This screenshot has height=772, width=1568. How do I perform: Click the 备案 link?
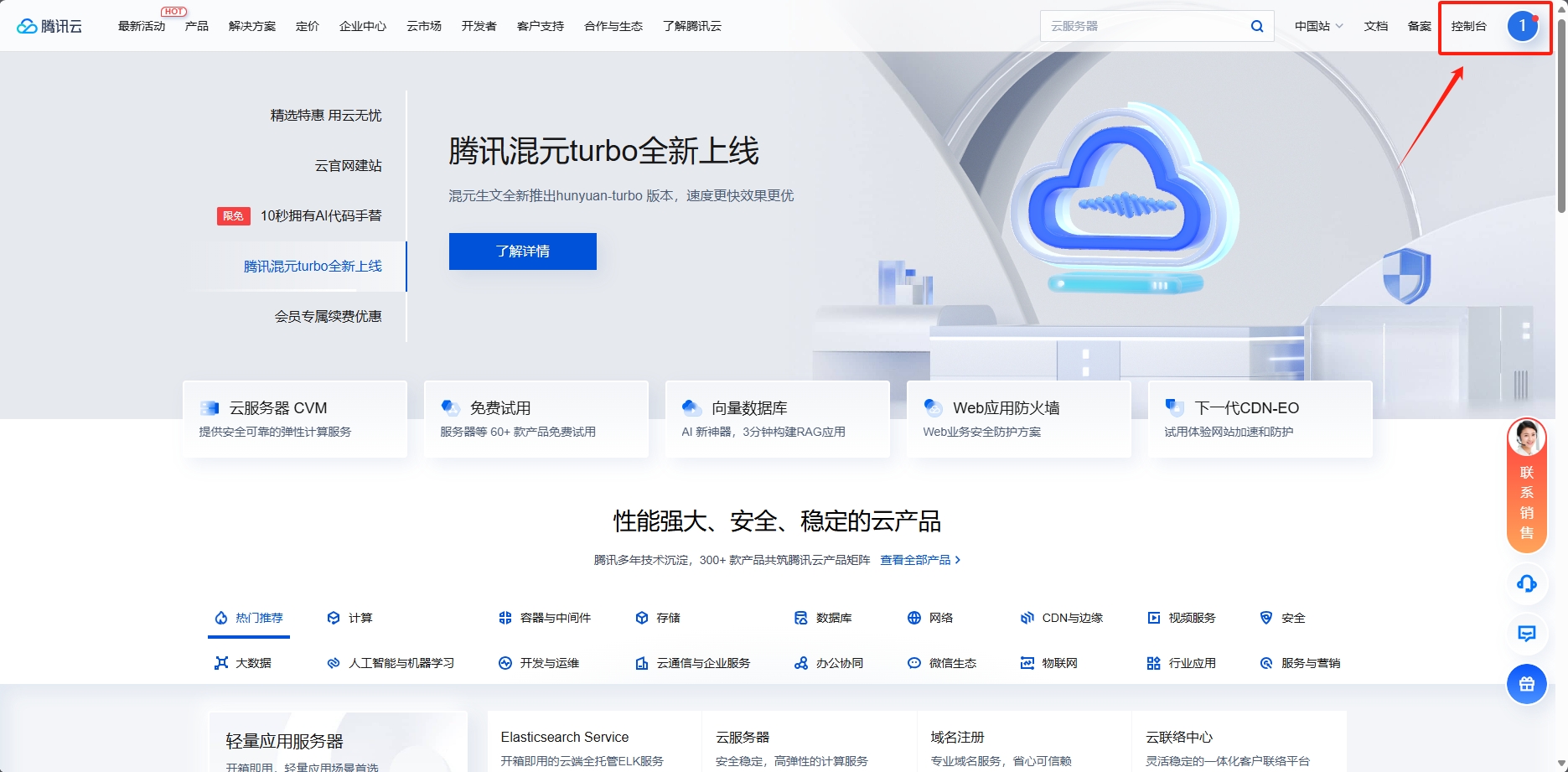[1419, 25]
